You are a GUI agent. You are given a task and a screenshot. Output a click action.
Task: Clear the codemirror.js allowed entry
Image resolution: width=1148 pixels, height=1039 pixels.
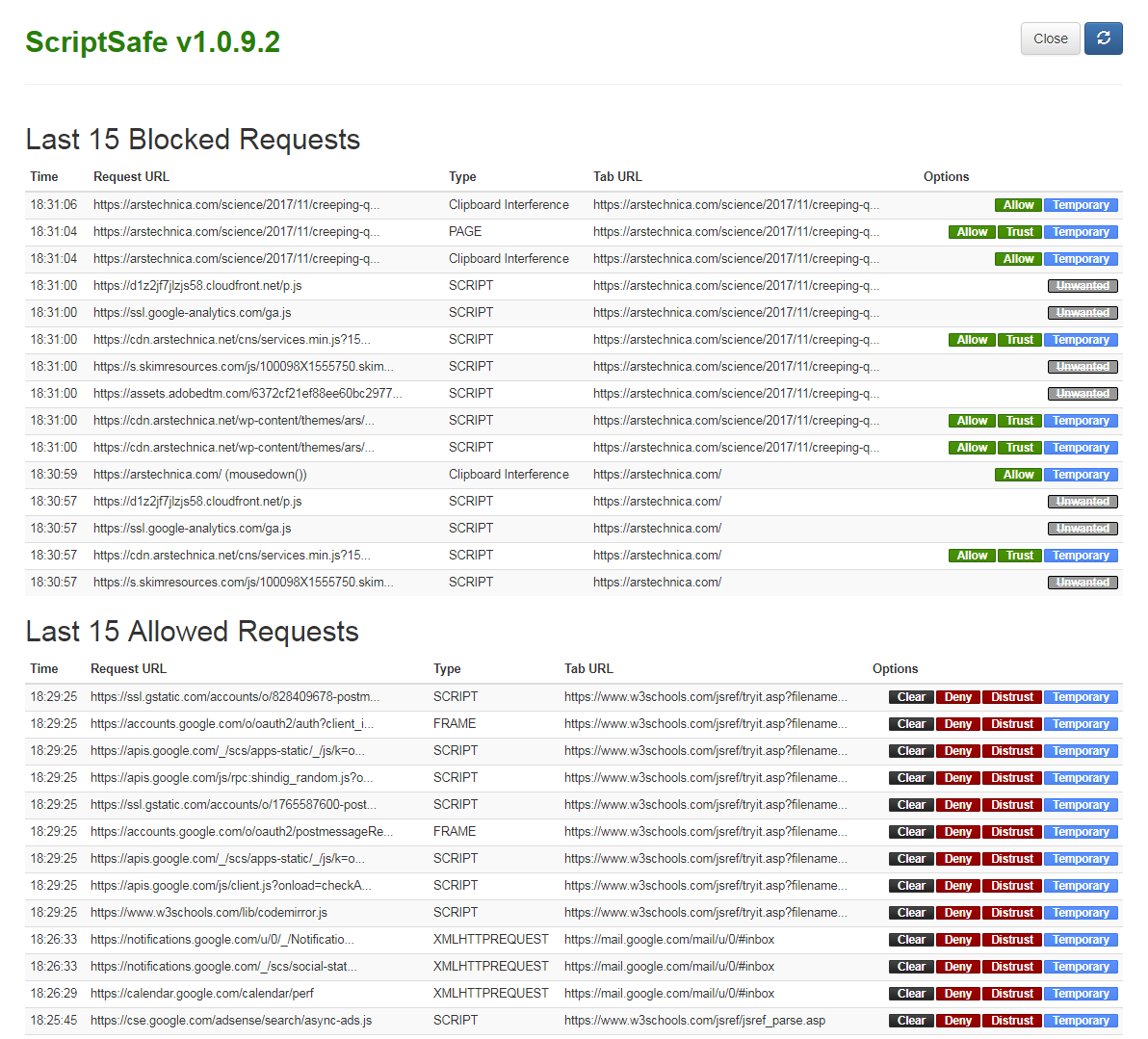coord(910,912)
